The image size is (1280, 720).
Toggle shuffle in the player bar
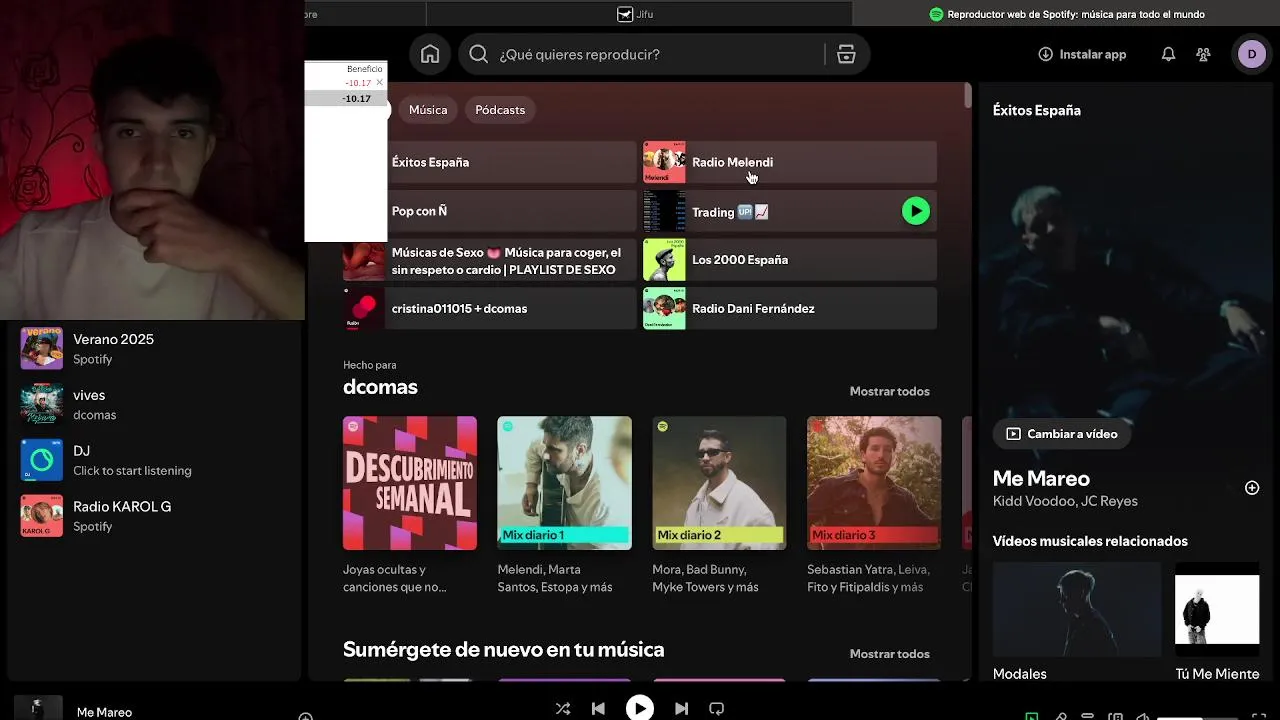click(563, 708)
